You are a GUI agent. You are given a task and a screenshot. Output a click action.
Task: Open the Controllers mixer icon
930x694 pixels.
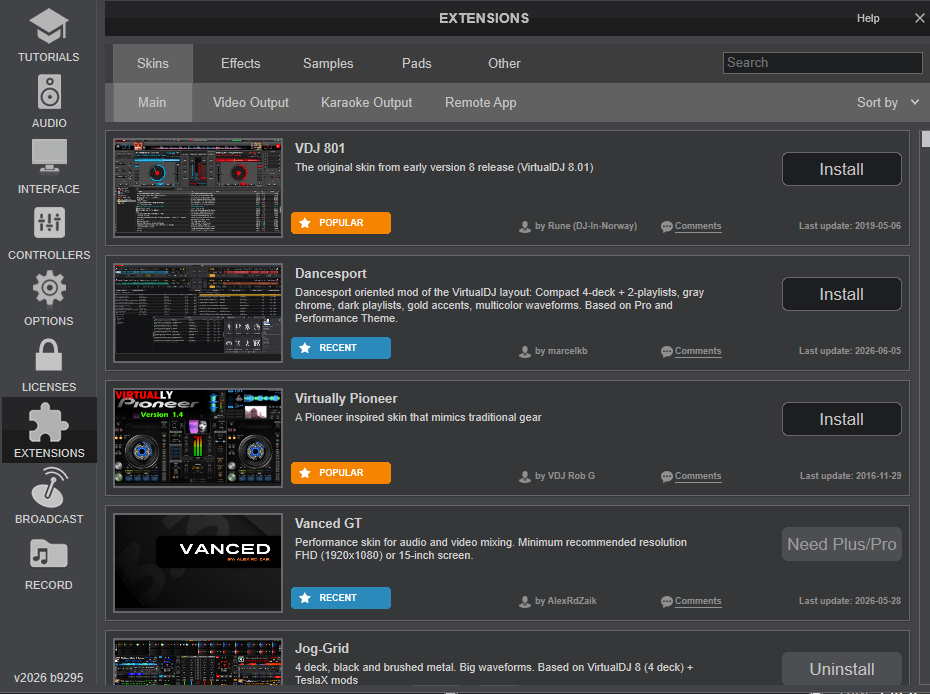[x=49, y=222]
